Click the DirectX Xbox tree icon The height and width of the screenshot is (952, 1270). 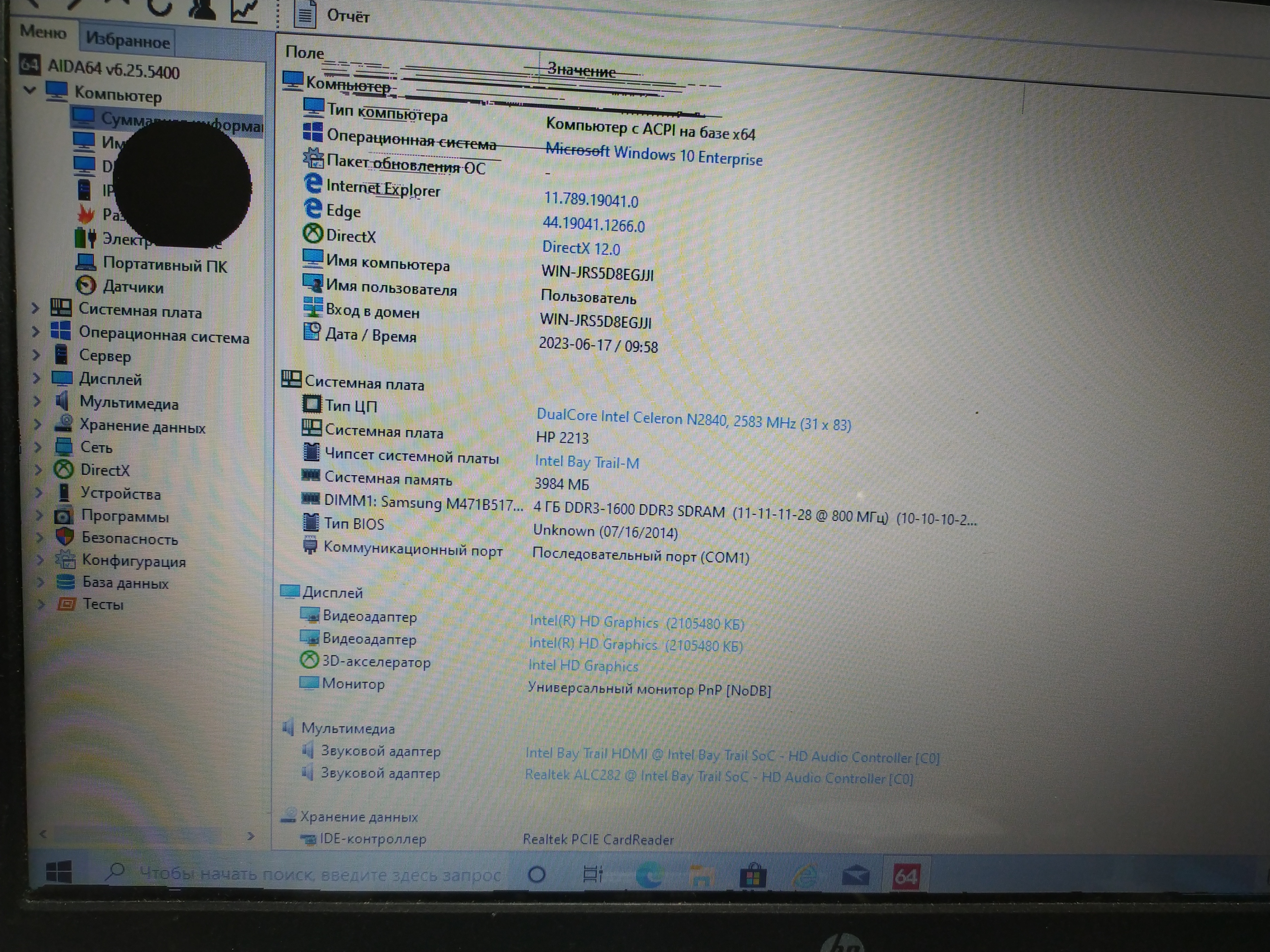(64, 469)
